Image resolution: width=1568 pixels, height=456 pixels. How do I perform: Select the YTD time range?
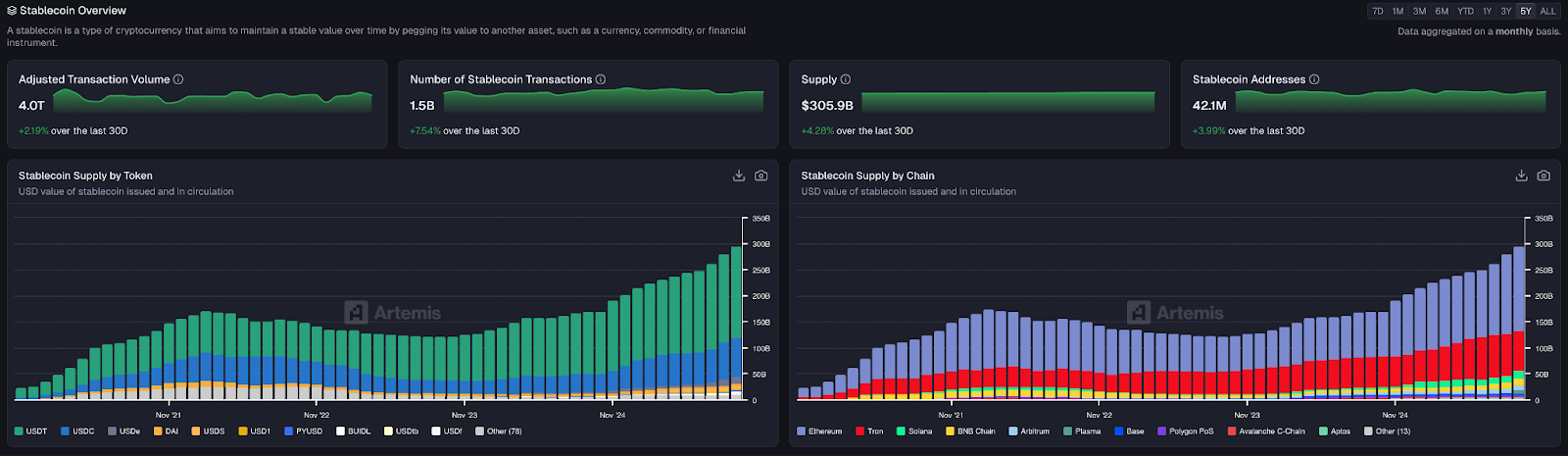click(x=1465, y=11)
